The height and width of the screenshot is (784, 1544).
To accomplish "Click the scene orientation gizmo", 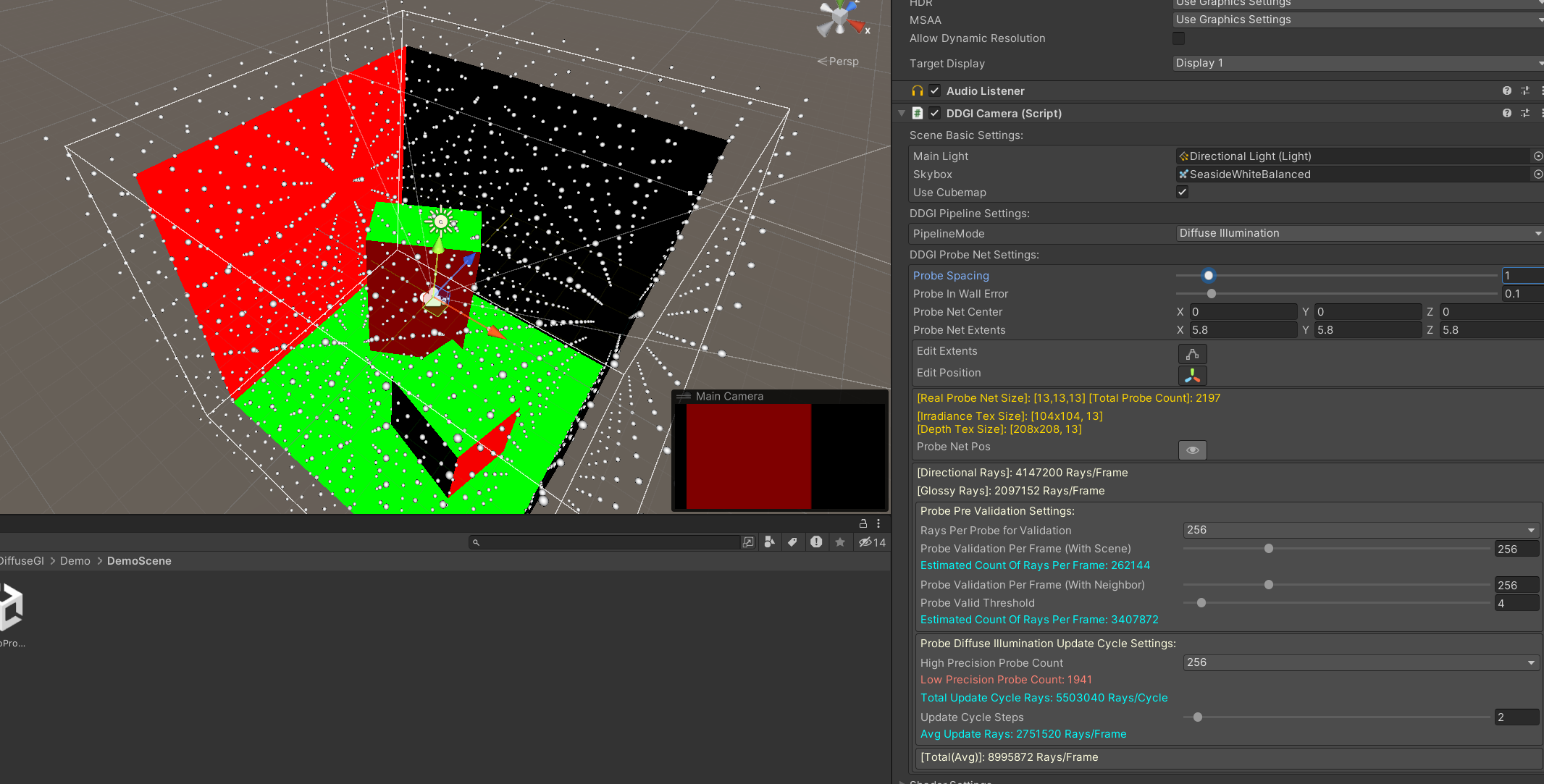I will [x=842, y=18].
